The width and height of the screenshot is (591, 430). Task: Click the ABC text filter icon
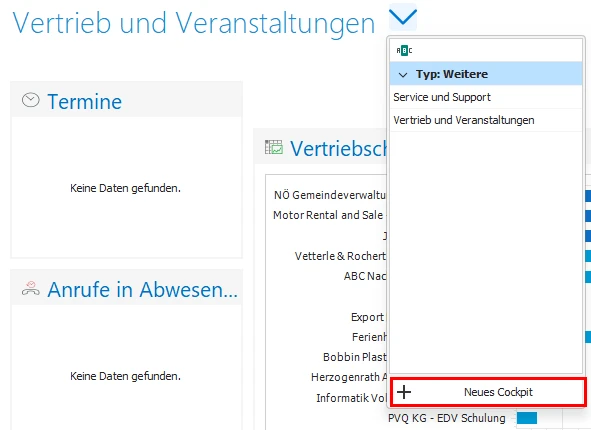404,50
